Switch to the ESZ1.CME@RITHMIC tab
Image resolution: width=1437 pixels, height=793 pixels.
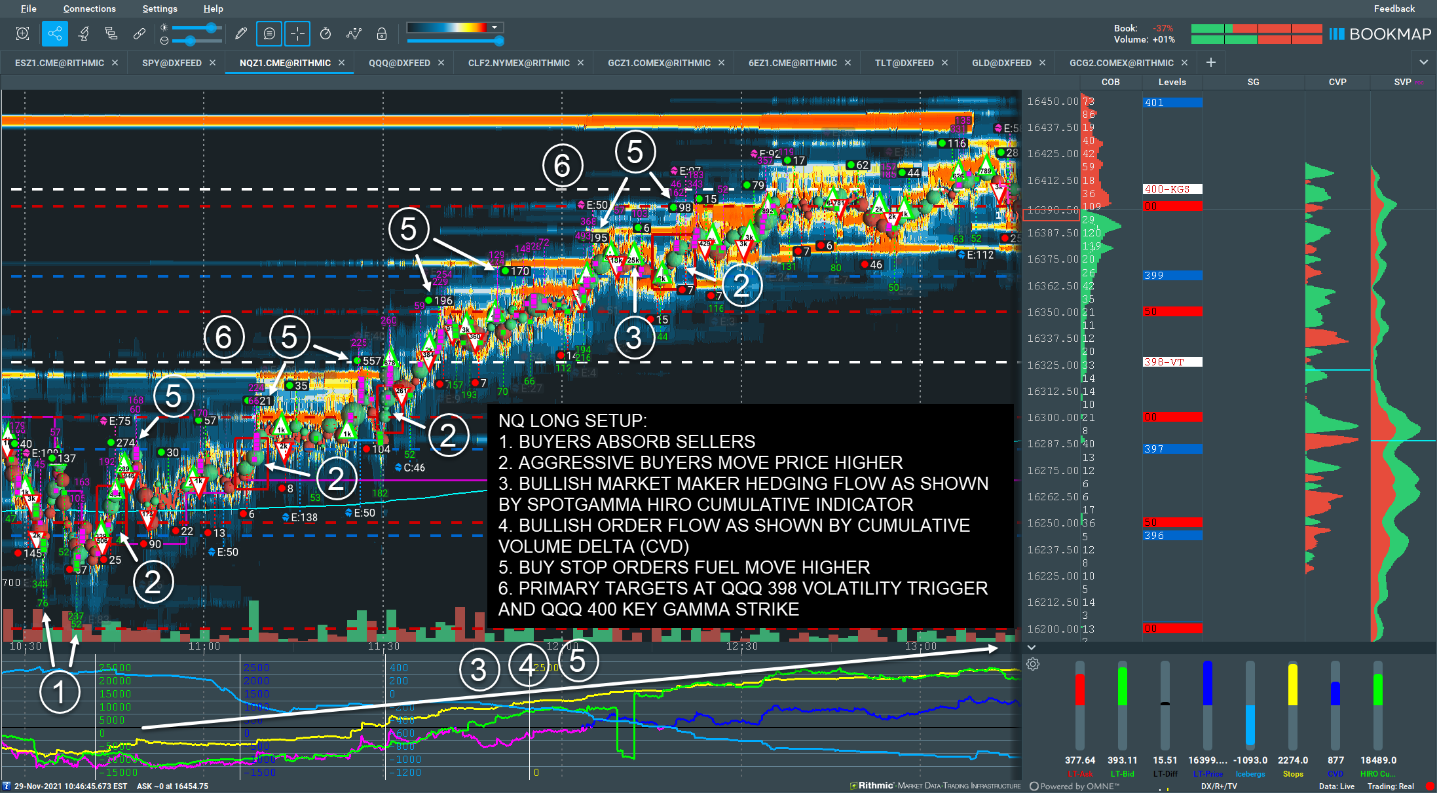click(59, 63)
